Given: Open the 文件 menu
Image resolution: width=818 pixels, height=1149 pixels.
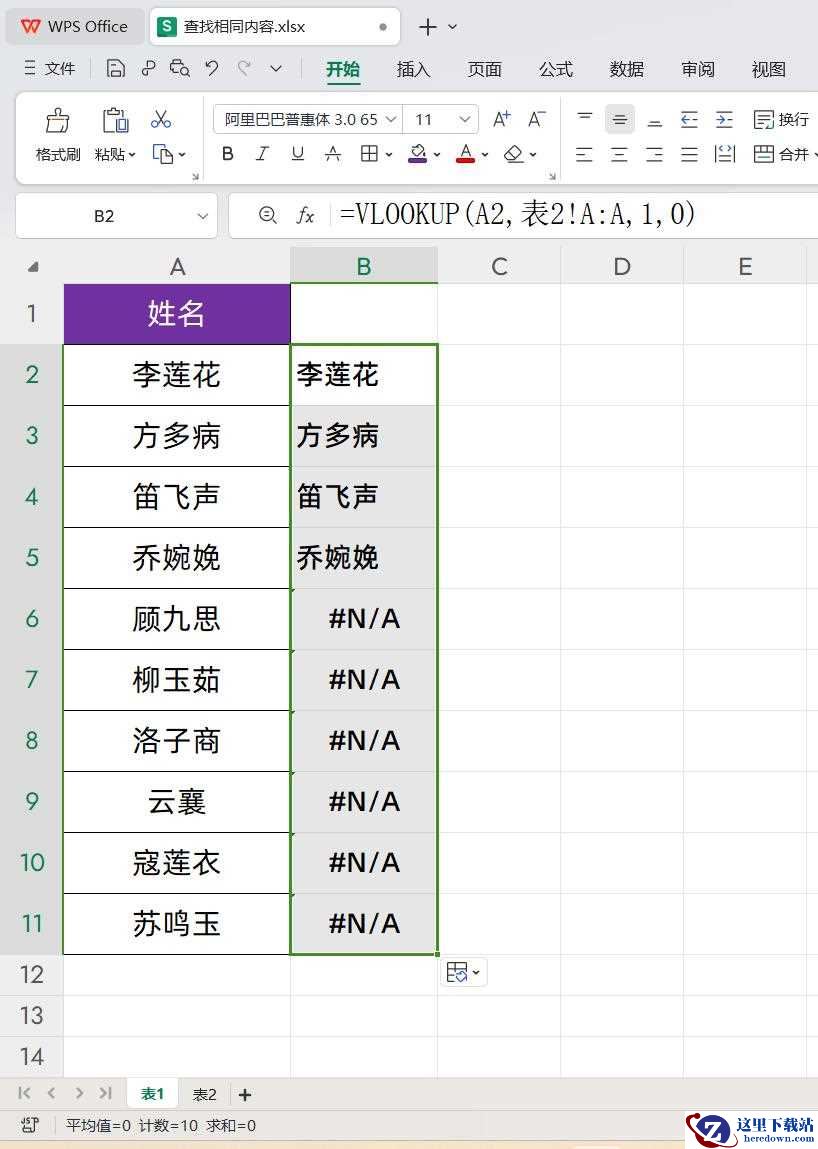Looking at the screenshot, I should pos(50,69).
